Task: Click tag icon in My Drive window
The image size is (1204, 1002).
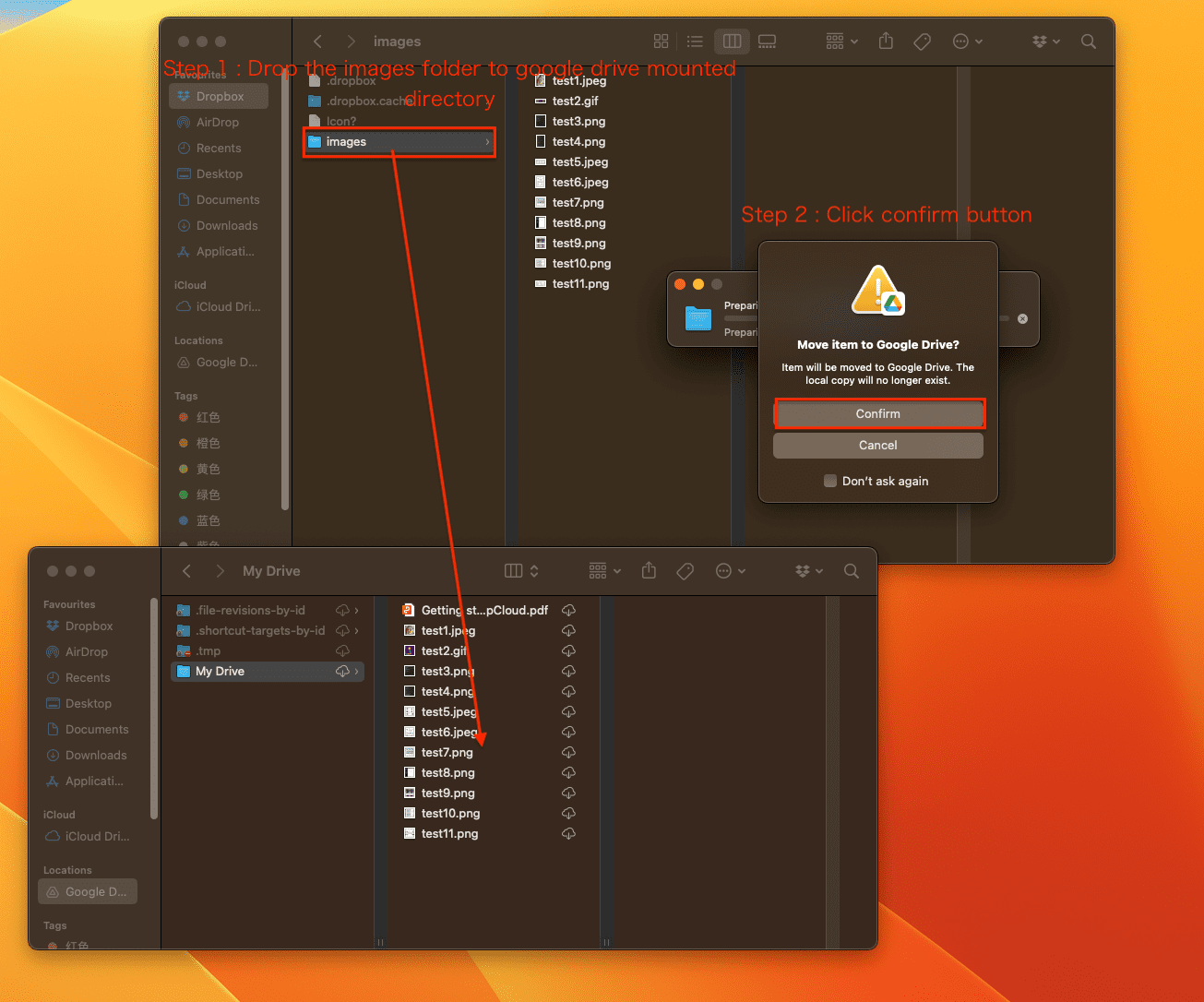Action: [x=685, y=571]
